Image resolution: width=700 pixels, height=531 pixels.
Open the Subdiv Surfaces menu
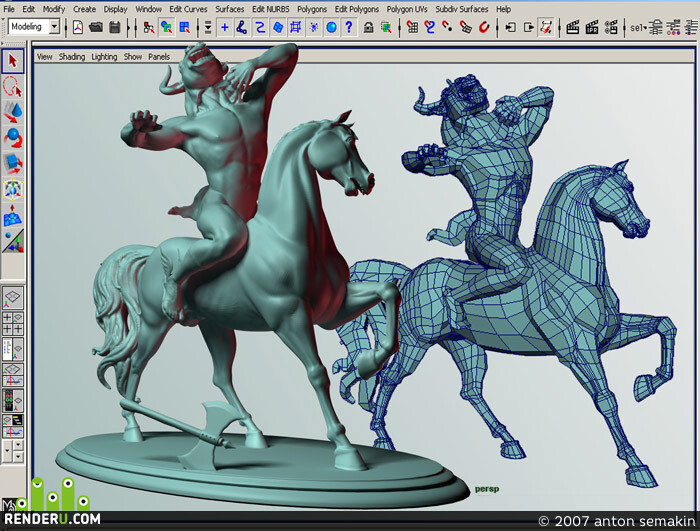(x=462, y=9)
